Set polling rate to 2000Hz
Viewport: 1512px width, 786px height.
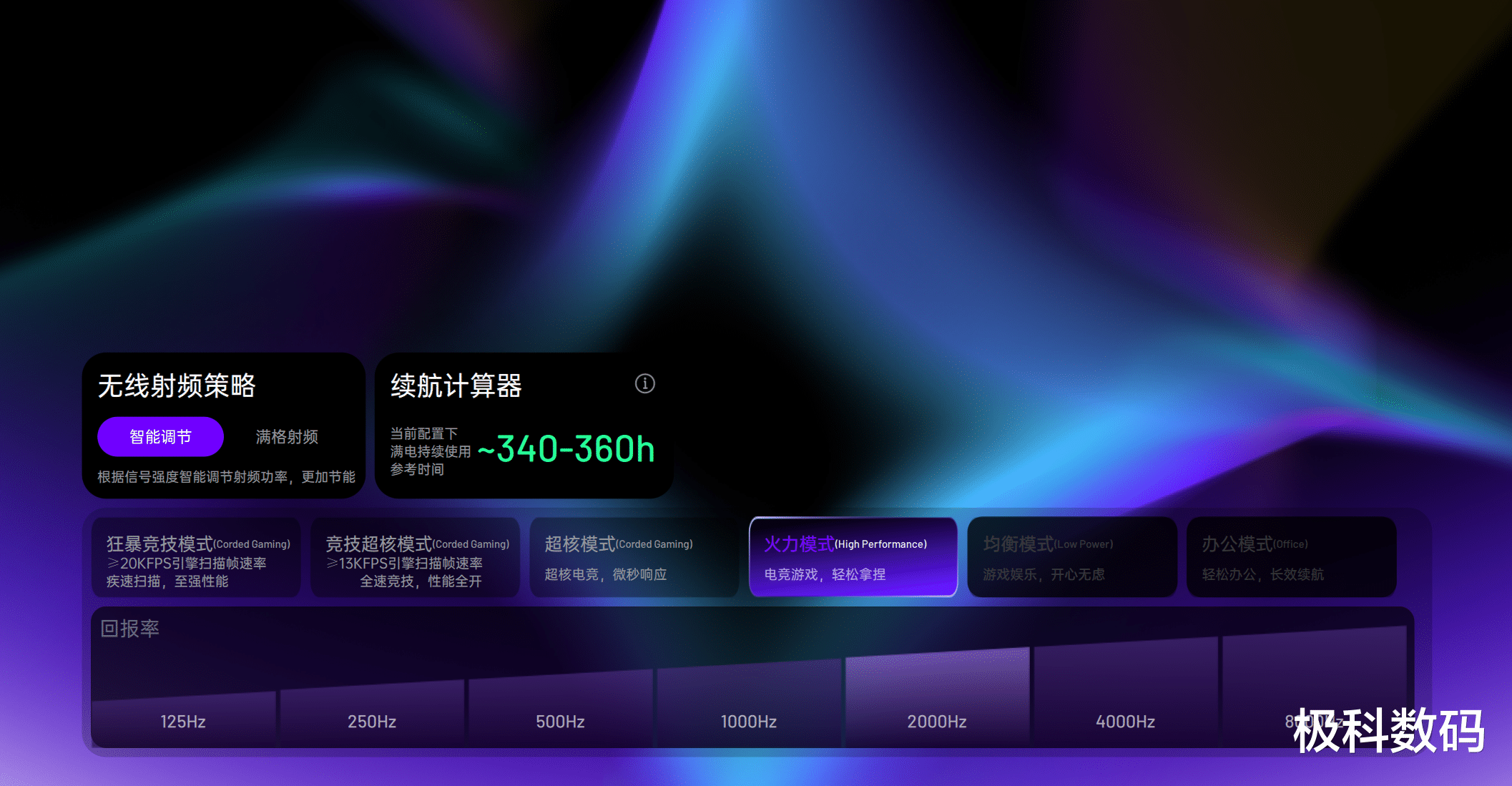coord(937,721)
